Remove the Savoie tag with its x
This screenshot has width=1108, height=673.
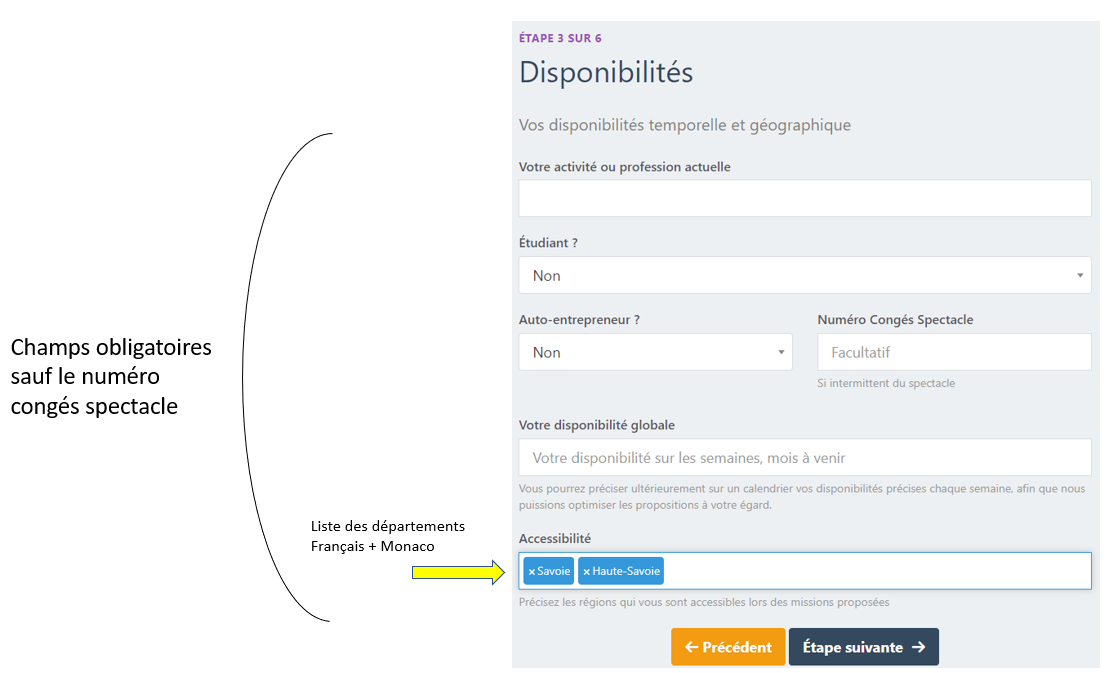point(531,572)
